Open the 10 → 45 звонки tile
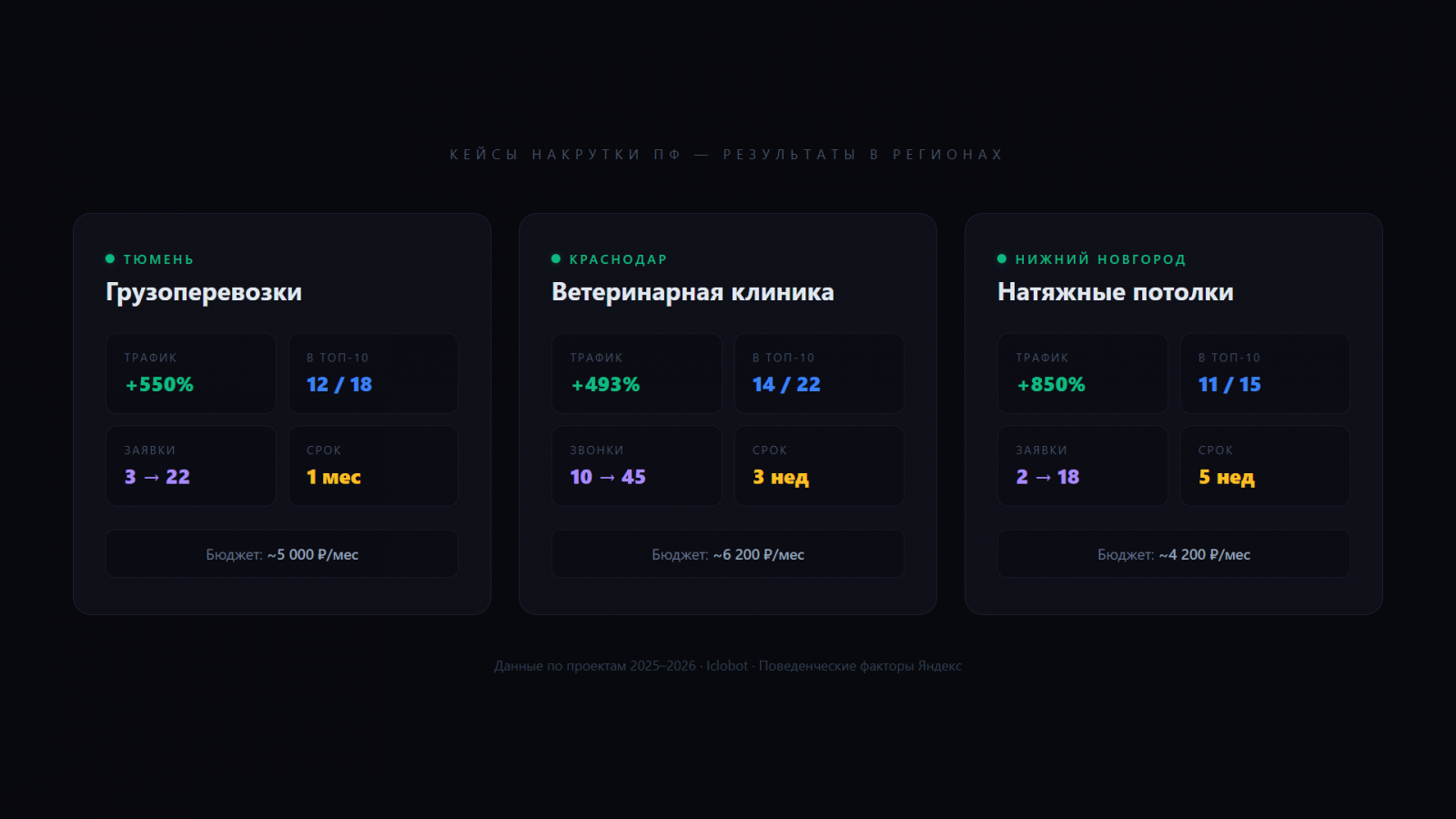 tap(637, 466)
